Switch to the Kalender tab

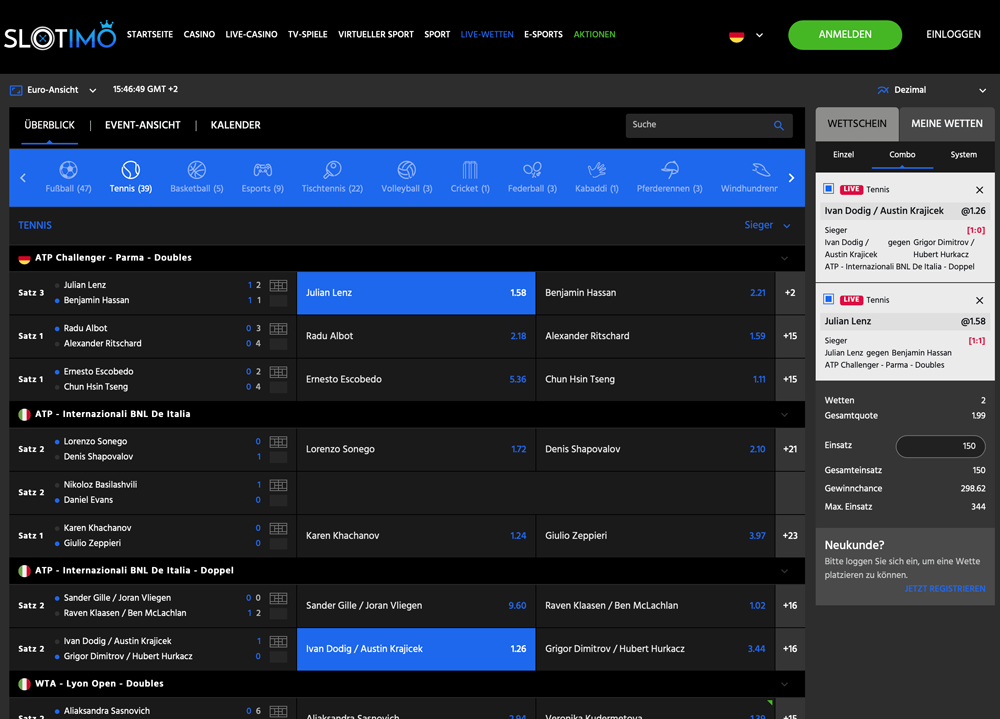(235, 125)
